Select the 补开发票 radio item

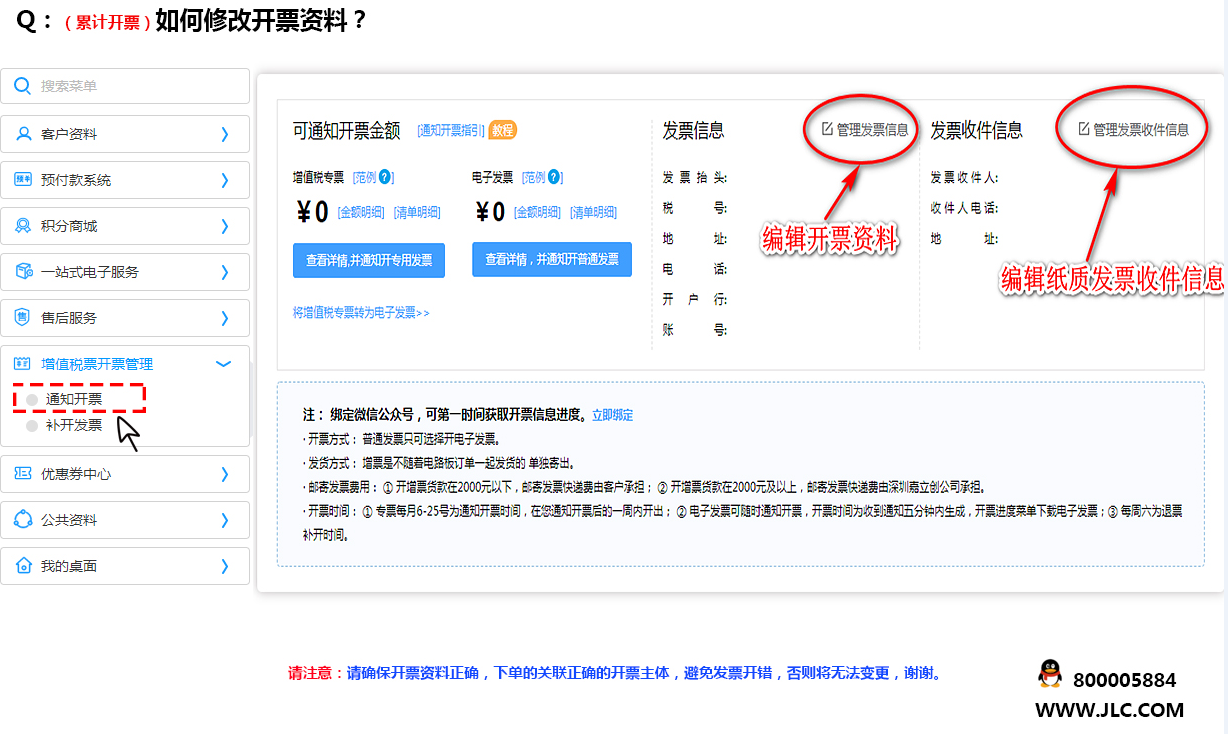pyautogui.click(x=32, y=425)
